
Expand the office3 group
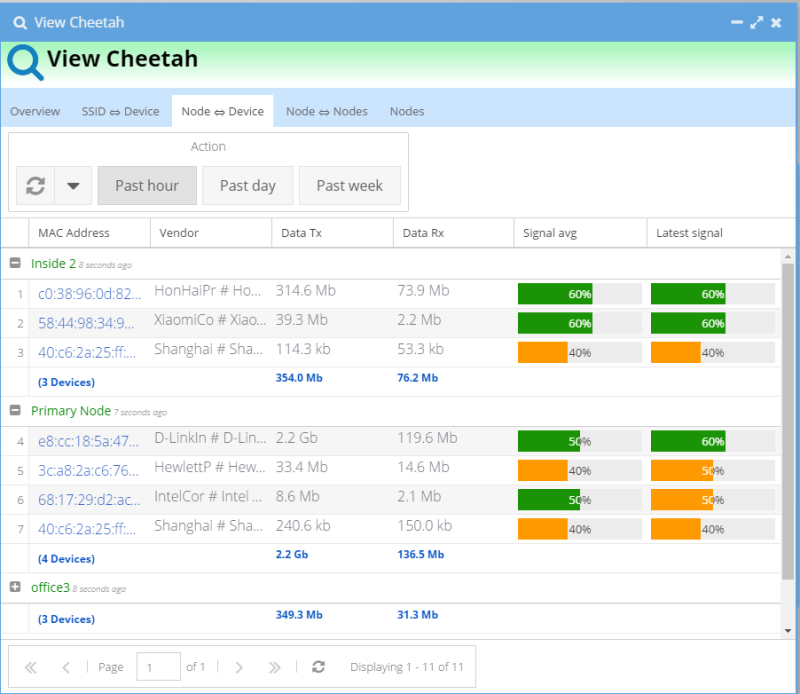pyautogui.click(x=15, y=587)
